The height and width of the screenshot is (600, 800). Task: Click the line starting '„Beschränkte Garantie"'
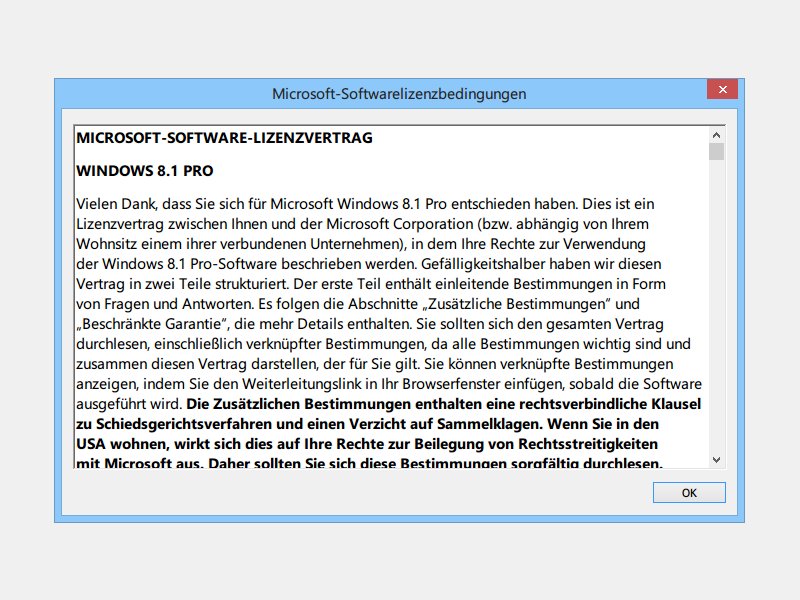point(370,324)
